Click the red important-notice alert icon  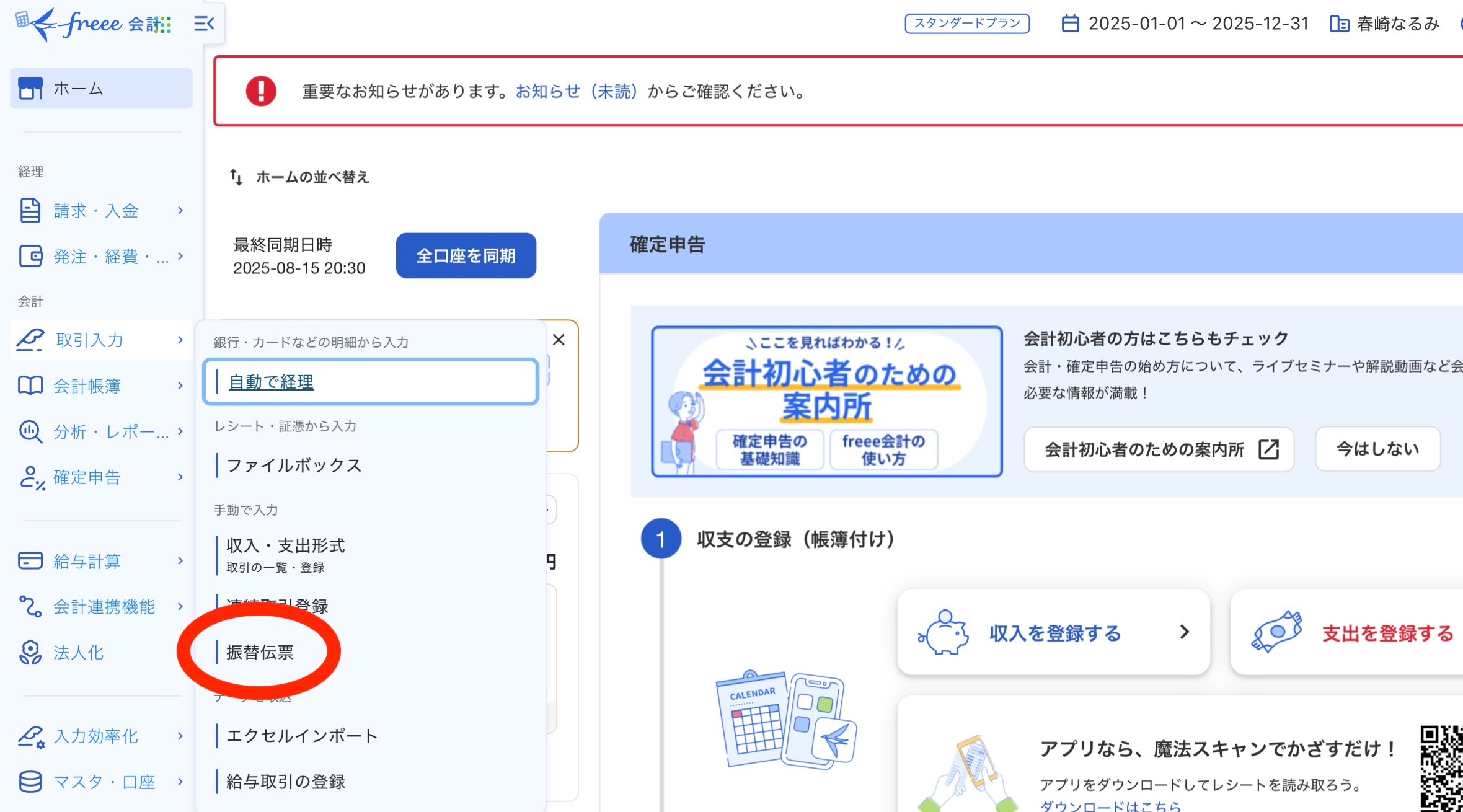(261, 91)
